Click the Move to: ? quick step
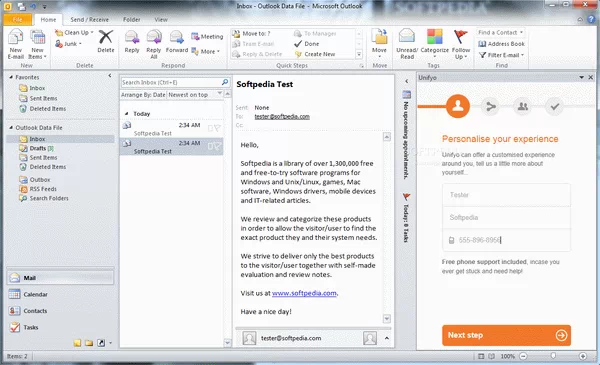 tap(251, 34)
